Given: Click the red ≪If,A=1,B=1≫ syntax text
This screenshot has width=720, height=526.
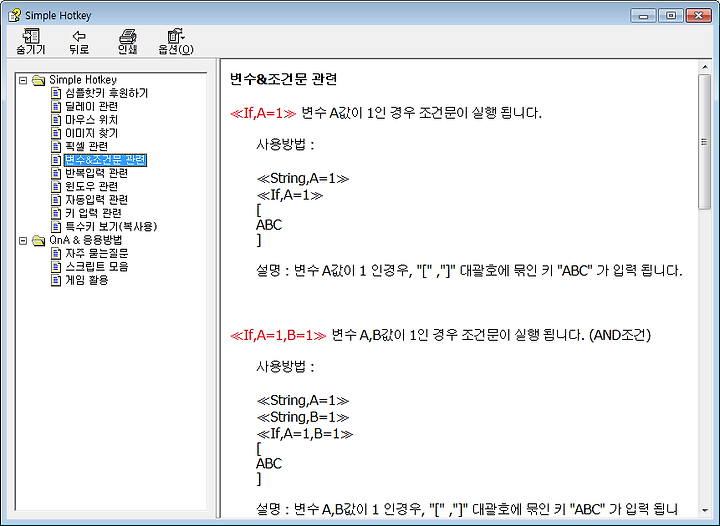Looking at the screenshot, I should (x=278, y=335).
